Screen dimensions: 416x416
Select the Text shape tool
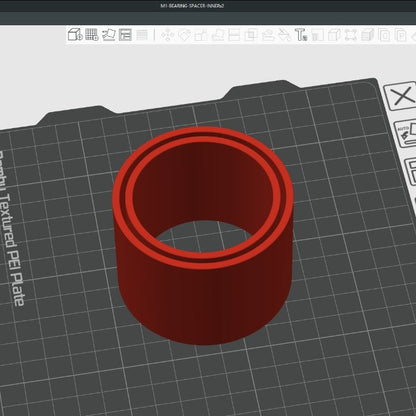[x=301, y=35]
